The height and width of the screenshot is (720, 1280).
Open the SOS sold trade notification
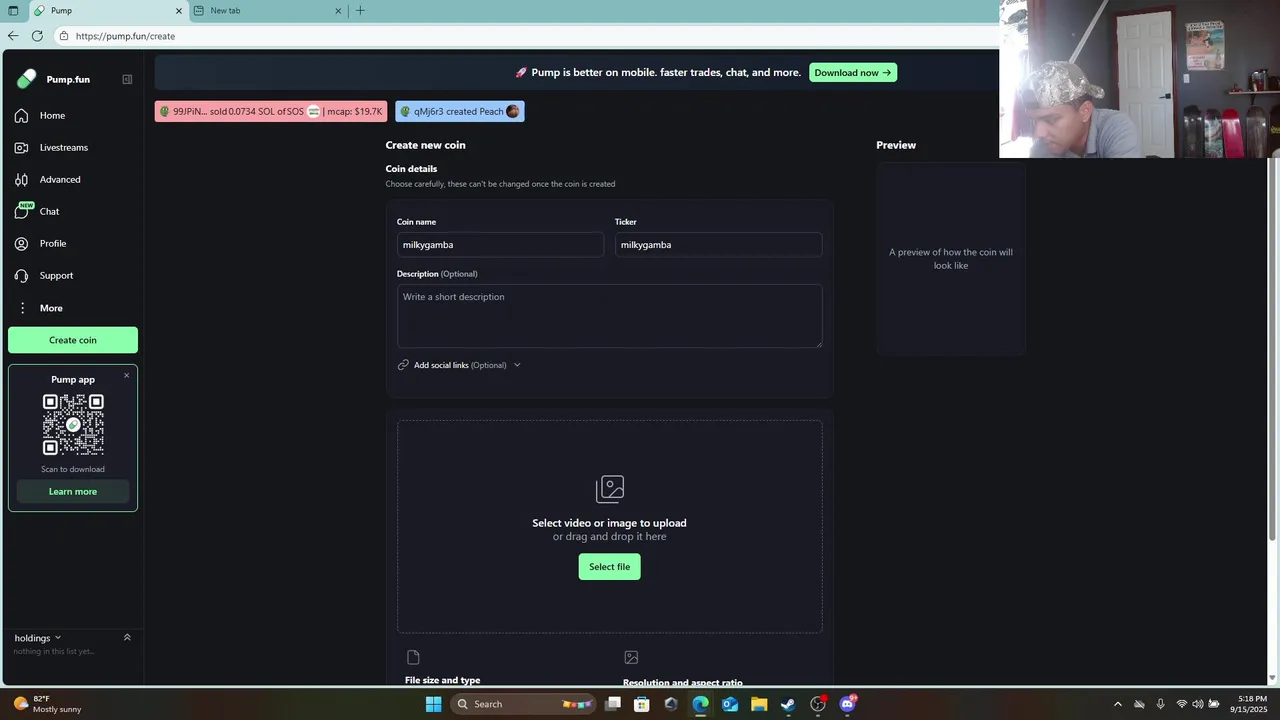click(271, 111)
